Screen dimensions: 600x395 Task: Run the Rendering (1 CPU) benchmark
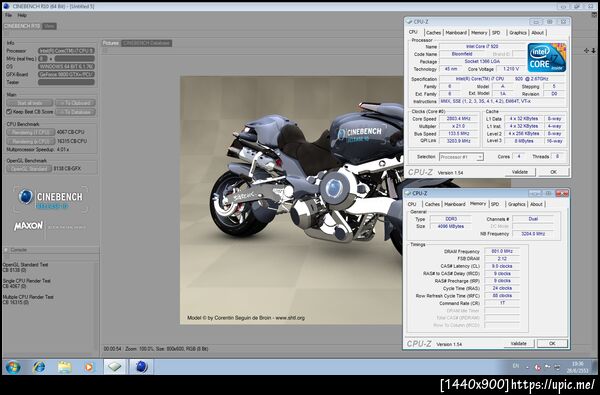coord(31,132)
